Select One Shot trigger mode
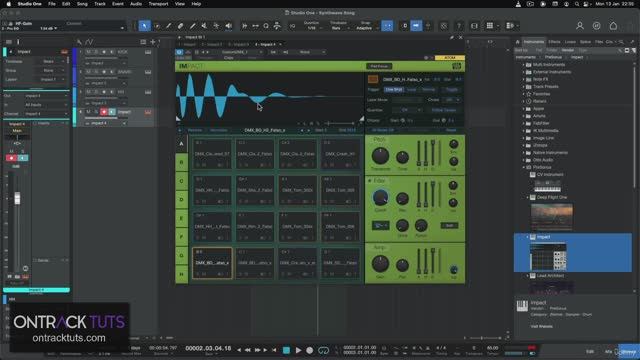The height and width of the screenshot is (360, 640). coord(394,89)
